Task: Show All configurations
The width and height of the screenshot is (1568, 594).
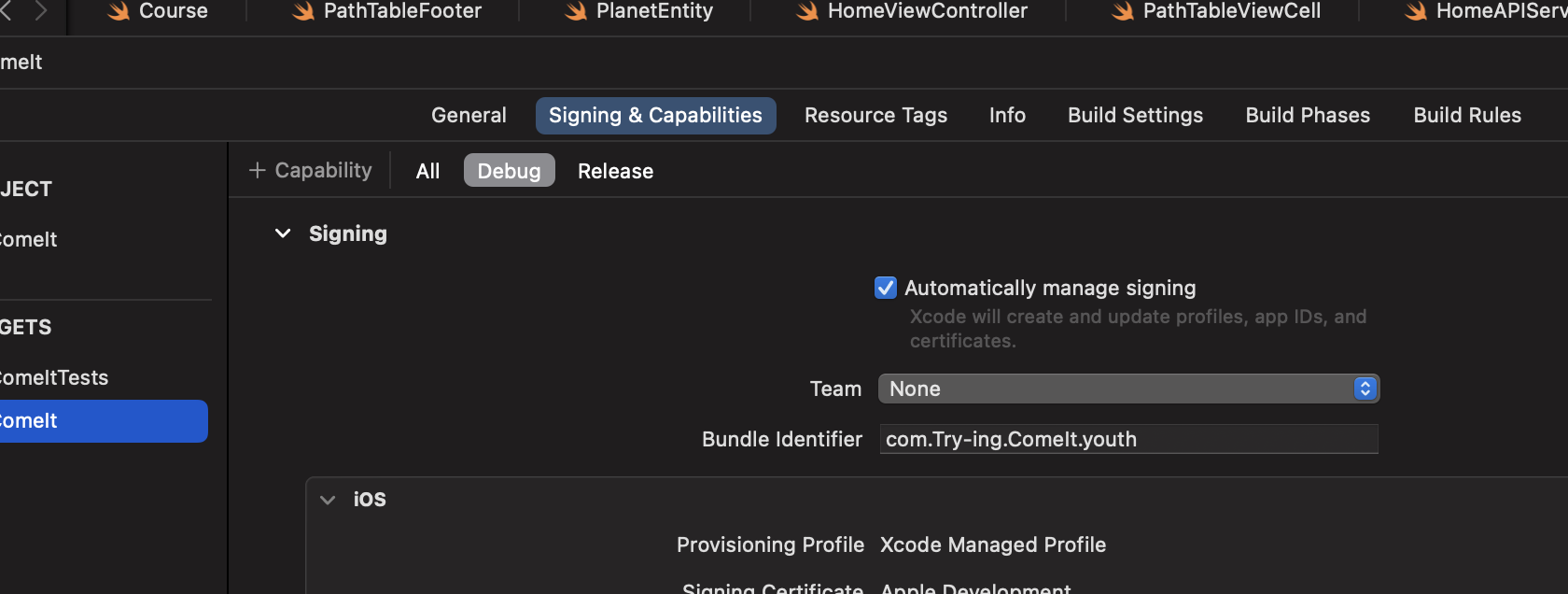Action: (x=427, y=171)
